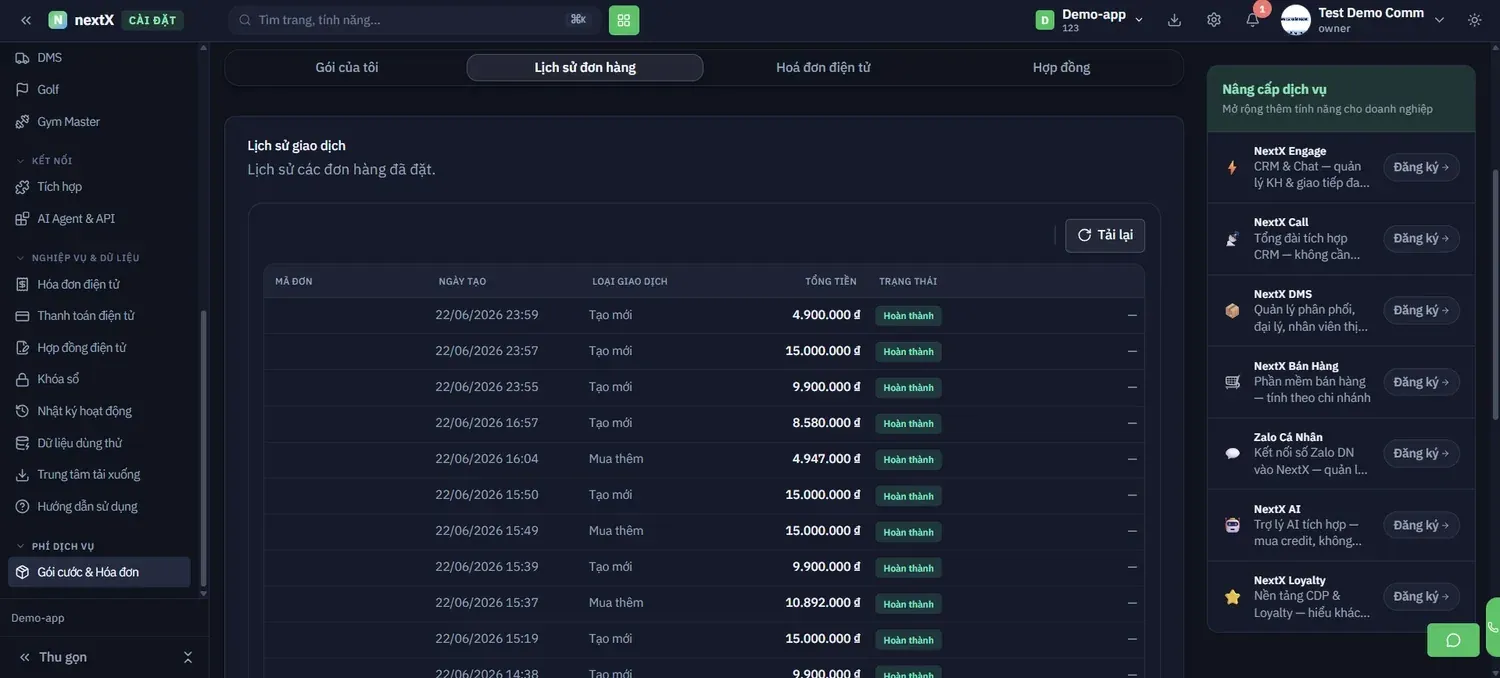Click Đăng ký for NextX Engage
The height and width of the screenshot is (678, 1500).
pos(1421,167)
